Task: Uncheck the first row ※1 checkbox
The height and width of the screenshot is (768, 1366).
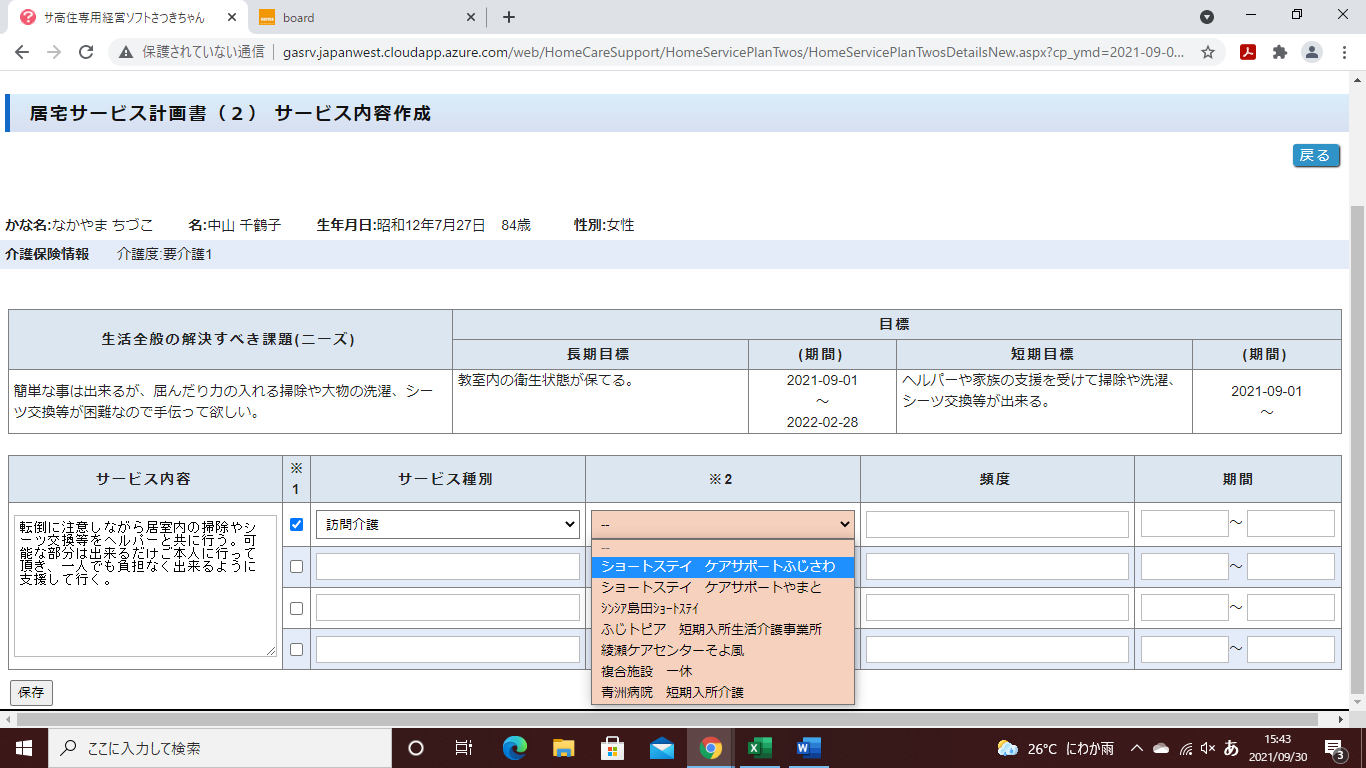Action: point(296,524)
